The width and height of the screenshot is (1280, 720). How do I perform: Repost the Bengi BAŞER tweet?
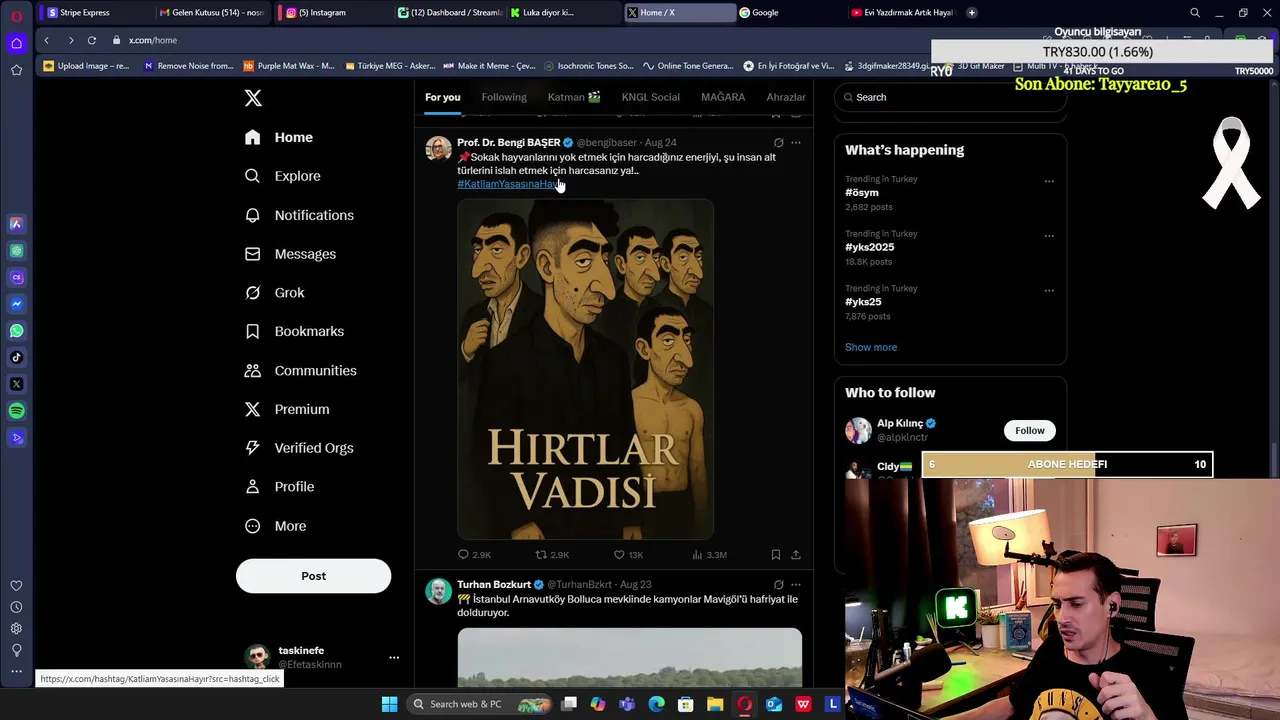click(552, 555)
